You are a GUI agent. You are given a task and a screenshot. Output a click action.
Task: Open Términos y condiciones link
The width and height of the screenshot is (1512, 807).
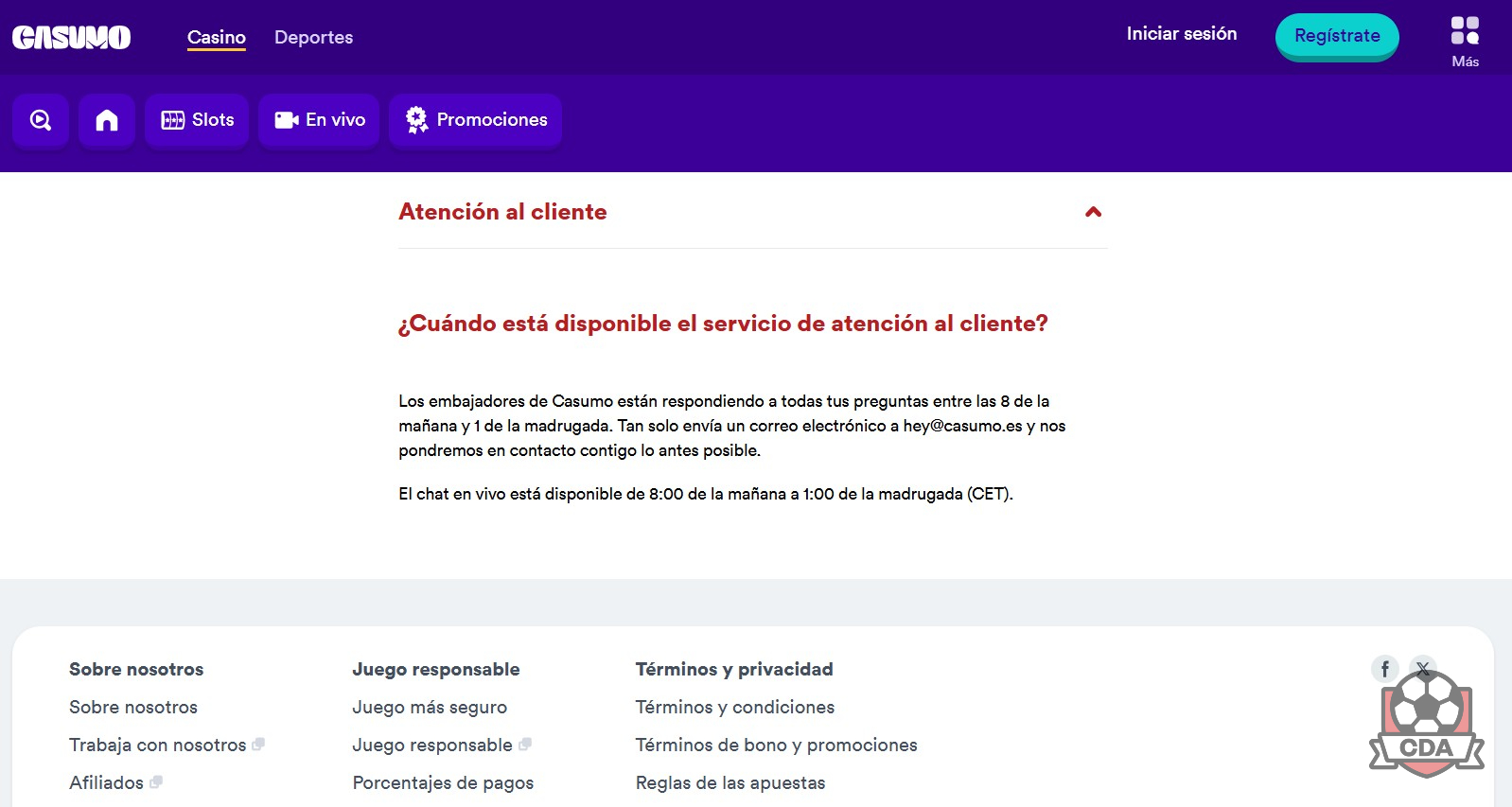click(735, 707)
